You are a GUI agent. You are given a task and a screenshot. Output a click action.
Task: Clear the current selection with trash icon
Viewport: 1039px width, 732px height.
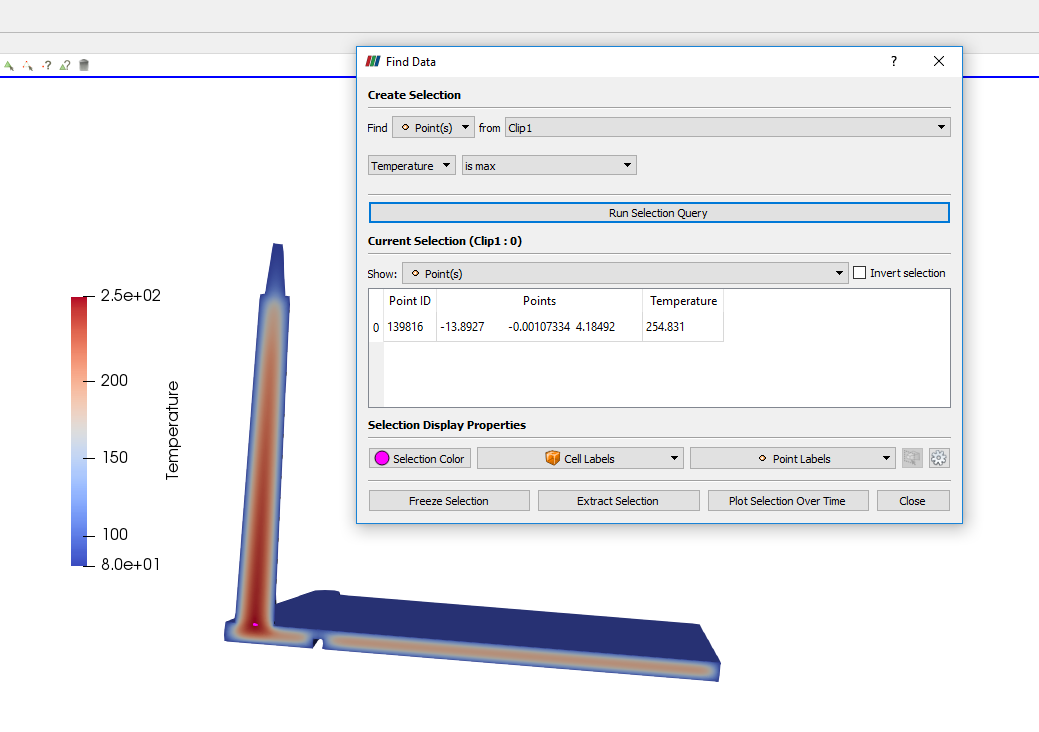[x=83, y=65]
